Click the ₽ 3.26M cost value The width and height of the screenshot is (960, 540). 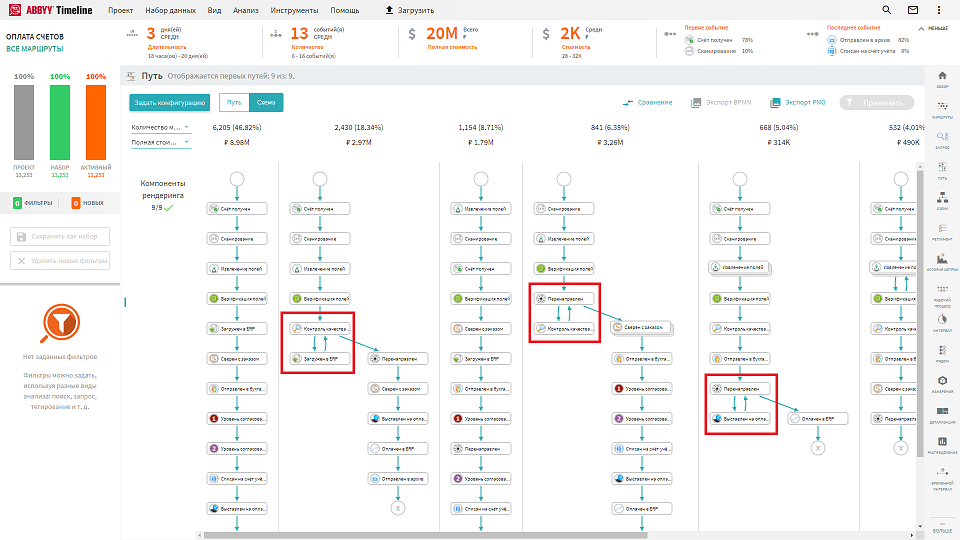(x=610, y=142)
